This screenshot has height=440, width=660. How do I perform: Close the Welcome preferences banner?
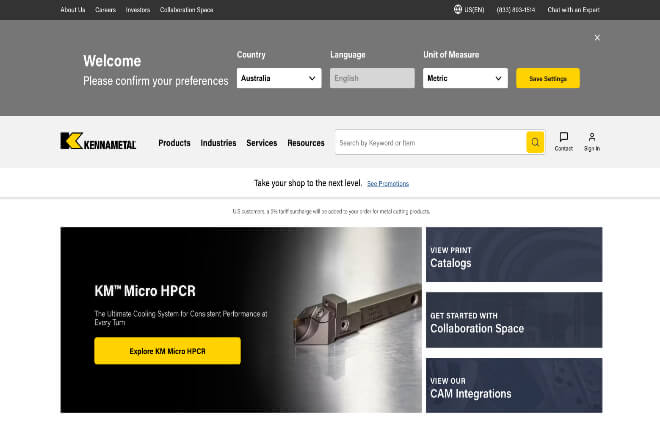pyautogui.click(x=597, y=37)
